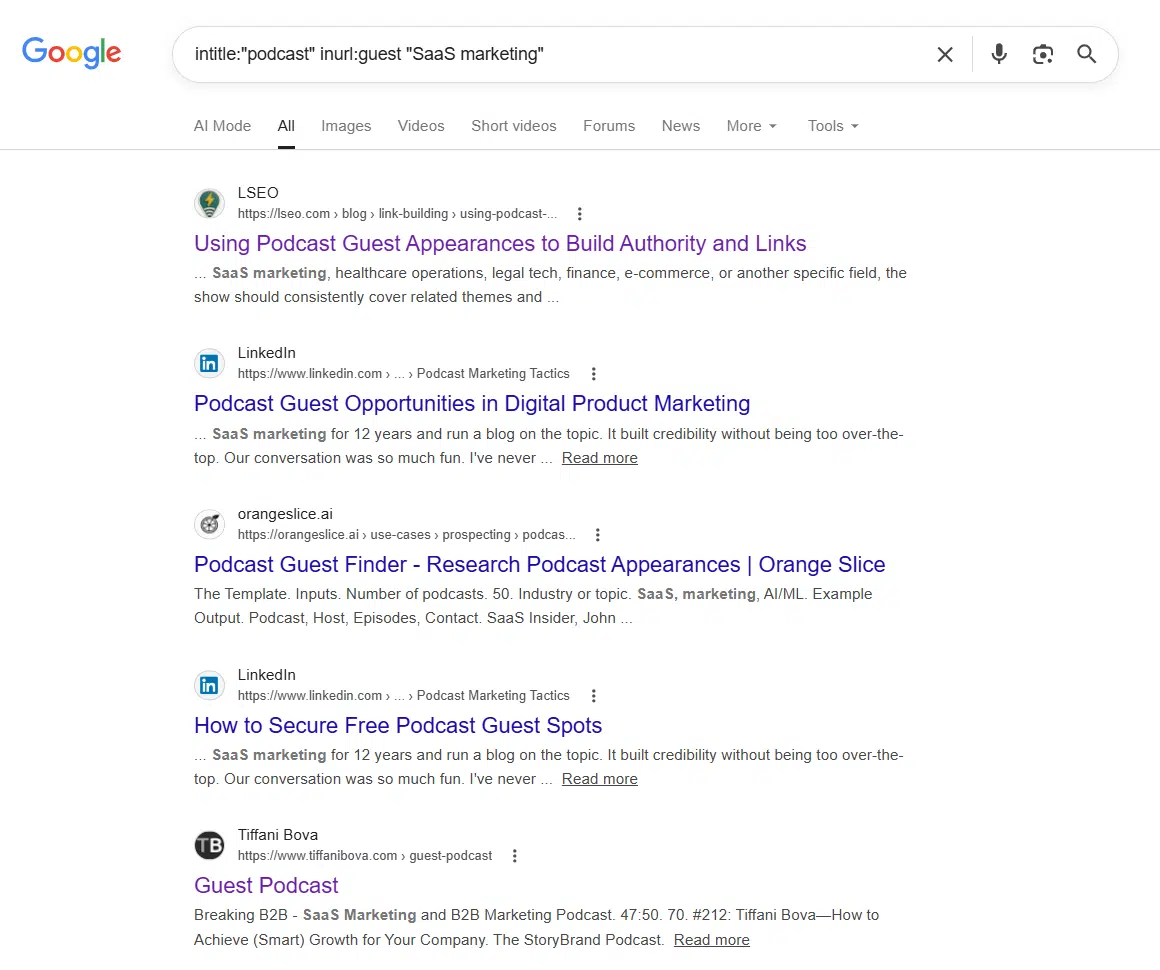Open more options for orangeslice.ai result
Viewport: 1160px width, 970px height.
(598, 535)
